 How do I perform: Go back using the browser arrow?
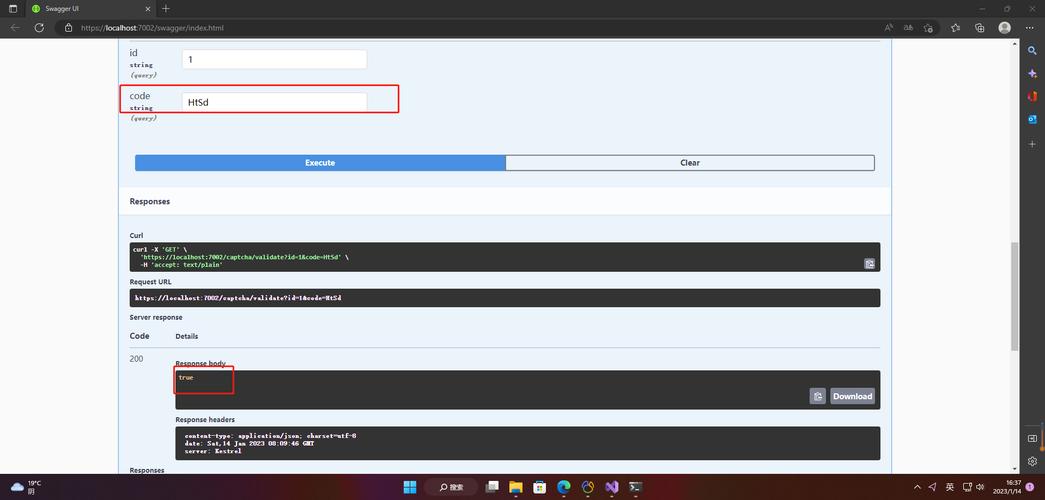15,28
